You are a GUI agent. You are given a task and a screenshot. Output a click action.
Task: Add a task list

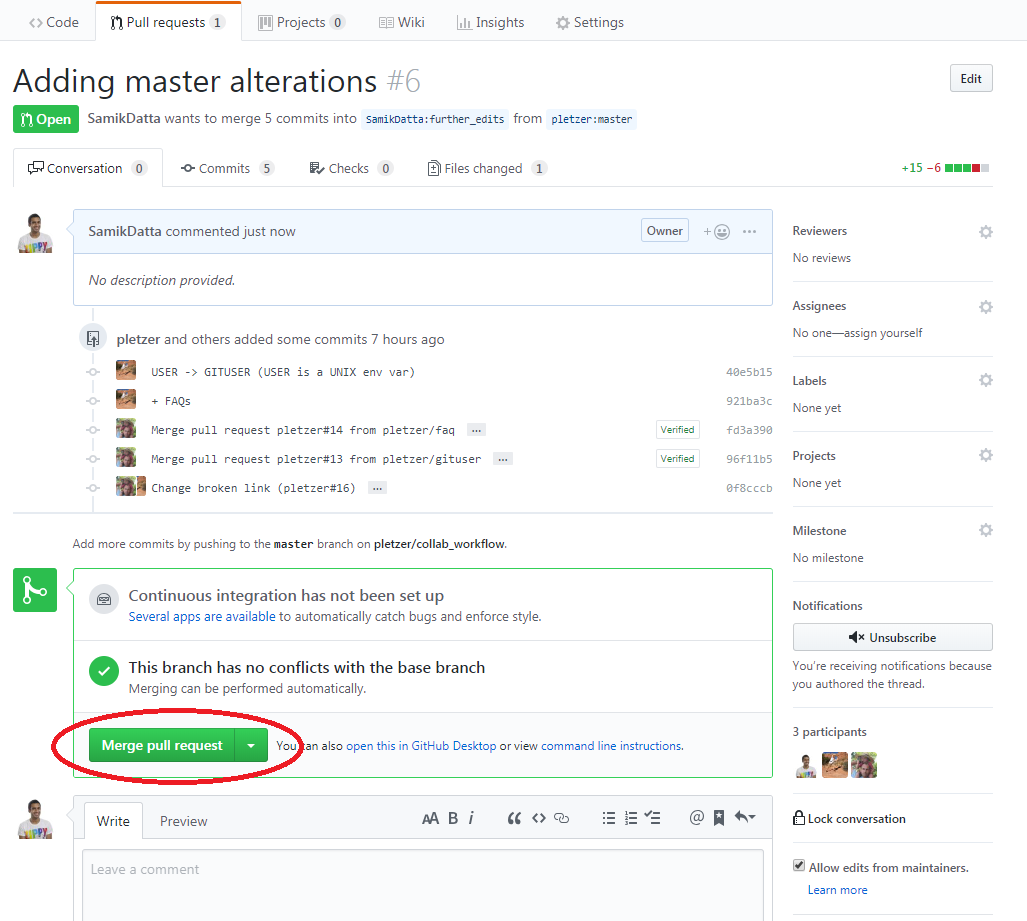[x=652, y=818]
